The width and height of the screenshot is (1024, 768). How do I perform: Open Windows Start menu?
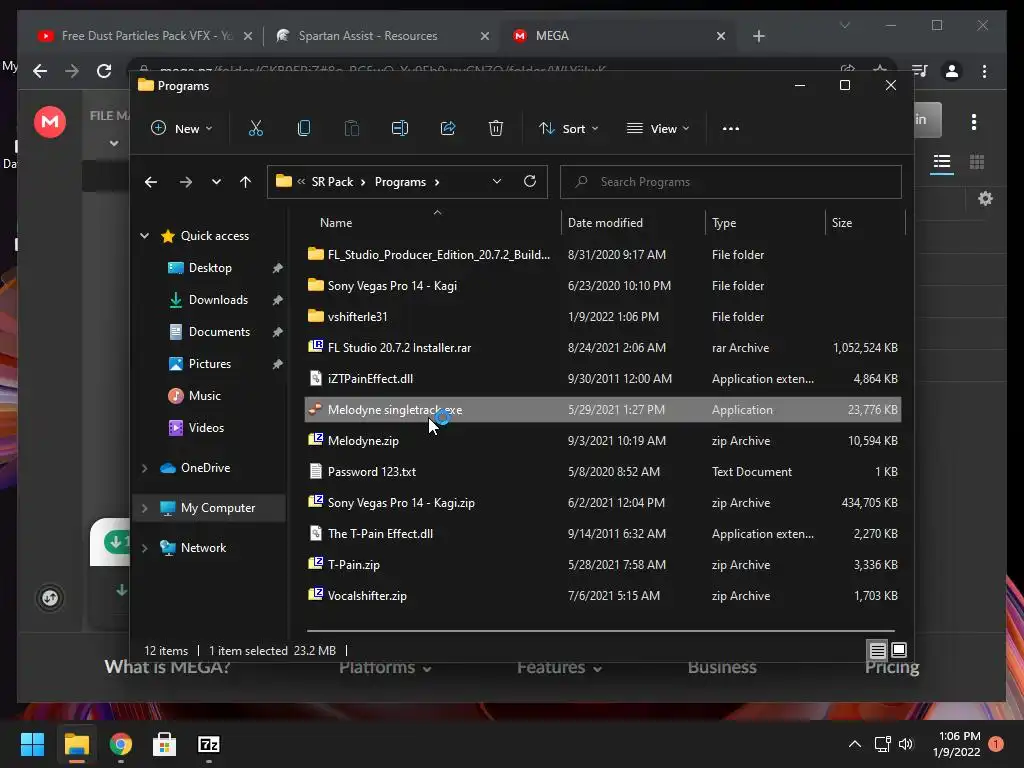[x=32, y=744]
